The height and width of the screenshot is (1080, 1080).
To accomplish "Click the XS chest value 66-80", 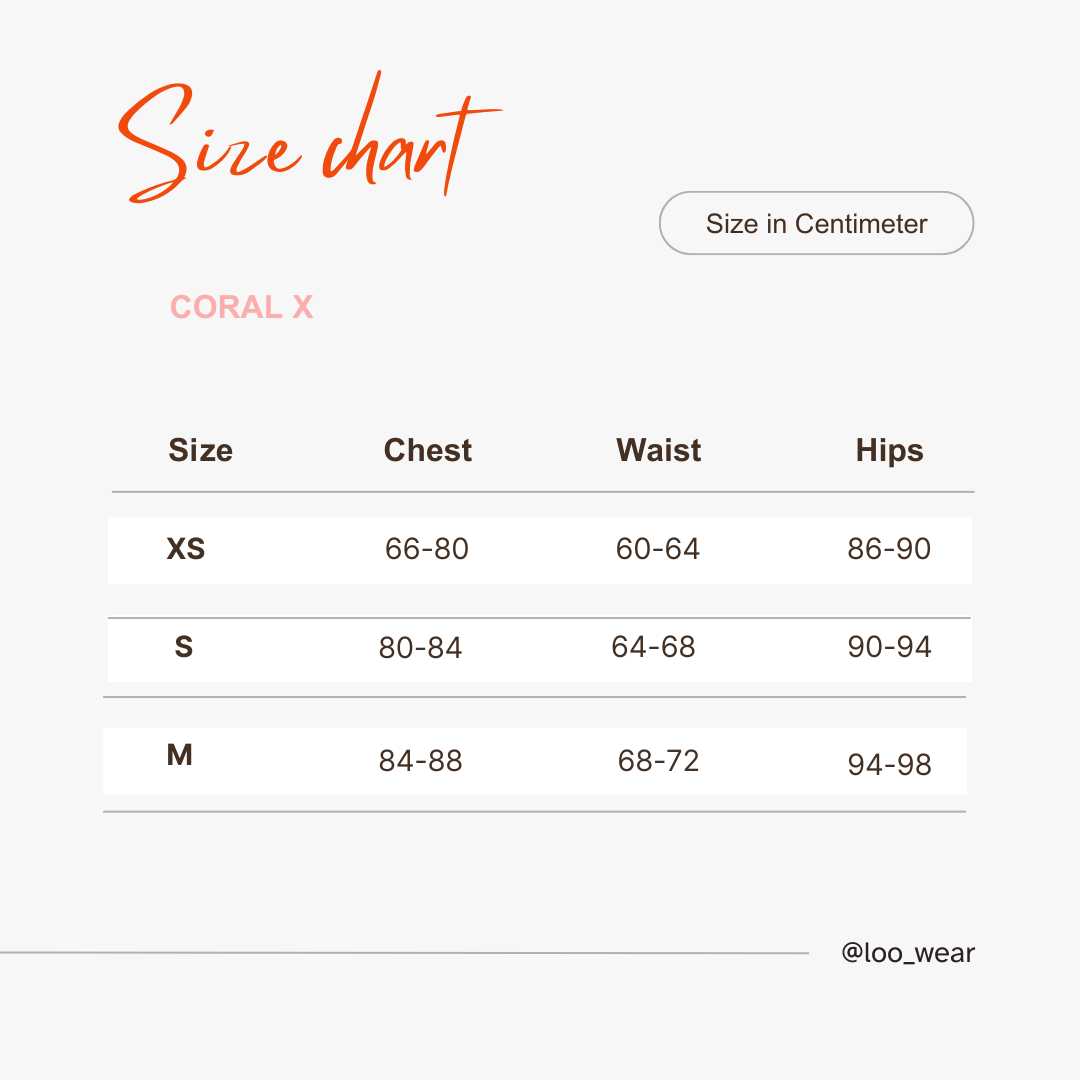I will (427, 549).
